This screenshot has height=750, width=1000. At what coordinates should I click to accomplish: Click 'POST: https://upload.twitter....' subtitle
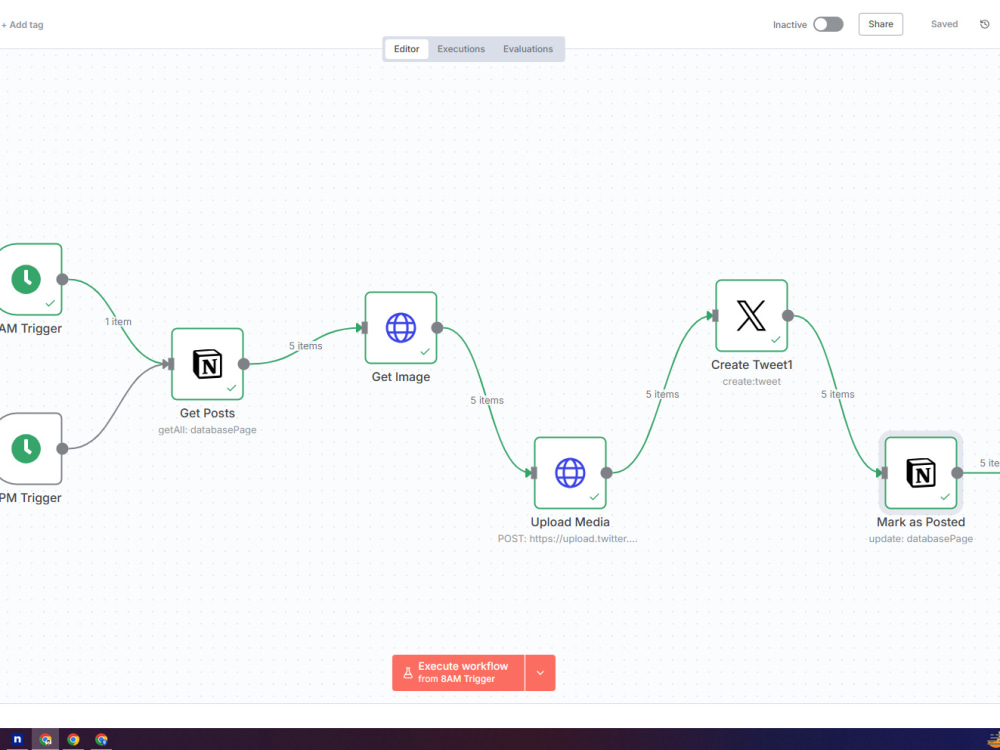(x=568, y=539)
